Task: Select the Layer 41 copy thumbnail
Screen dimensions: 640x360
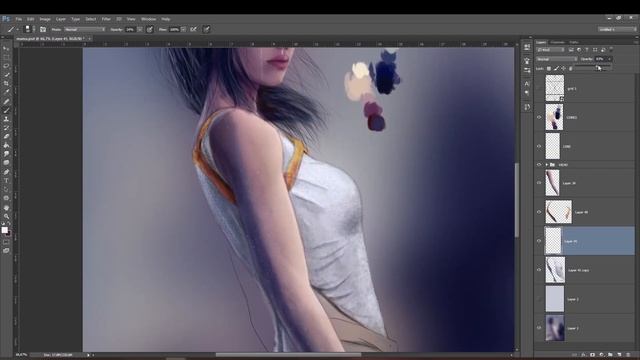Action: (x=555, y=270)
